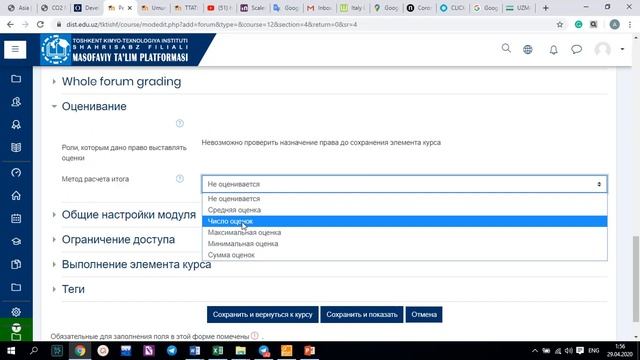Switch to the YouTube browser tab
Viewport: 640px width, 360px height.
pos(219,8)
